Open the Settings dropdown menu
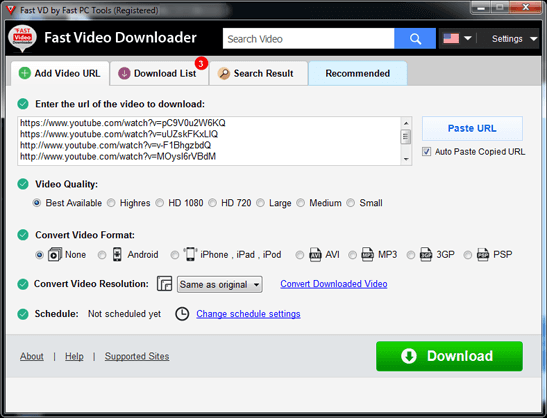547x418 pixels. tap(514, 39)
